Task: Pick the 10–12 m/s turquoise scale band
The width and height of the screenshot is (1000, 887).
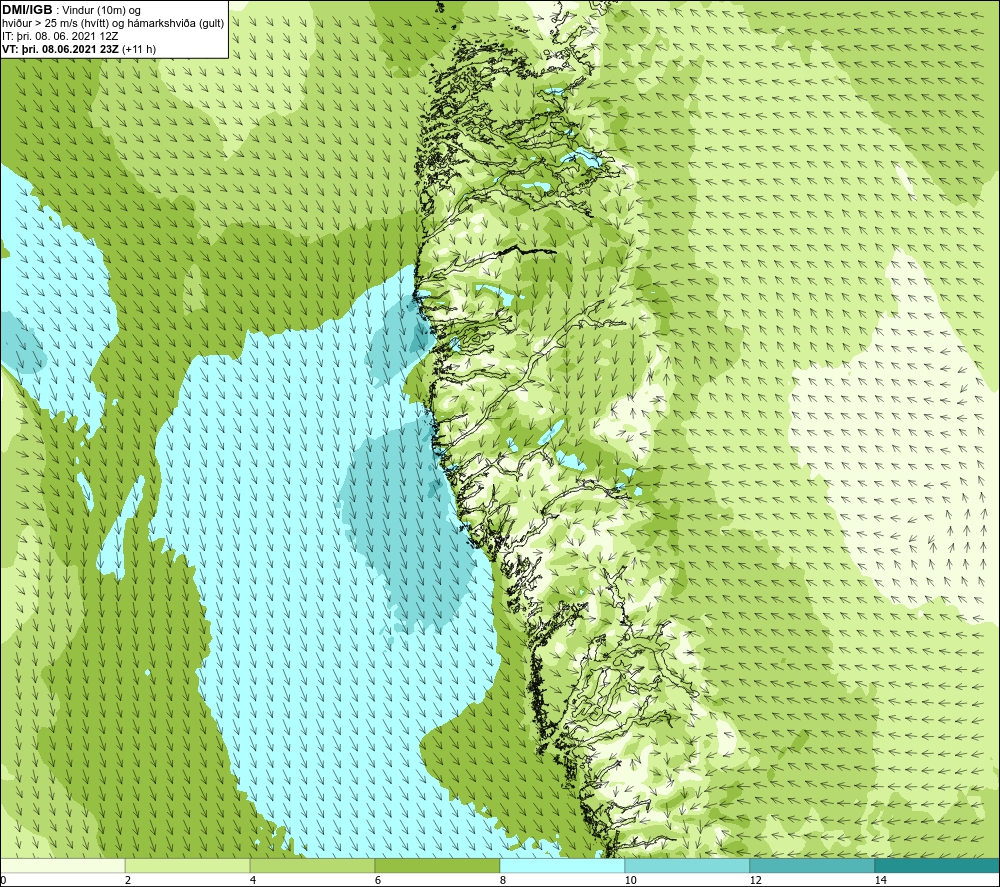Action: (688, 865)
